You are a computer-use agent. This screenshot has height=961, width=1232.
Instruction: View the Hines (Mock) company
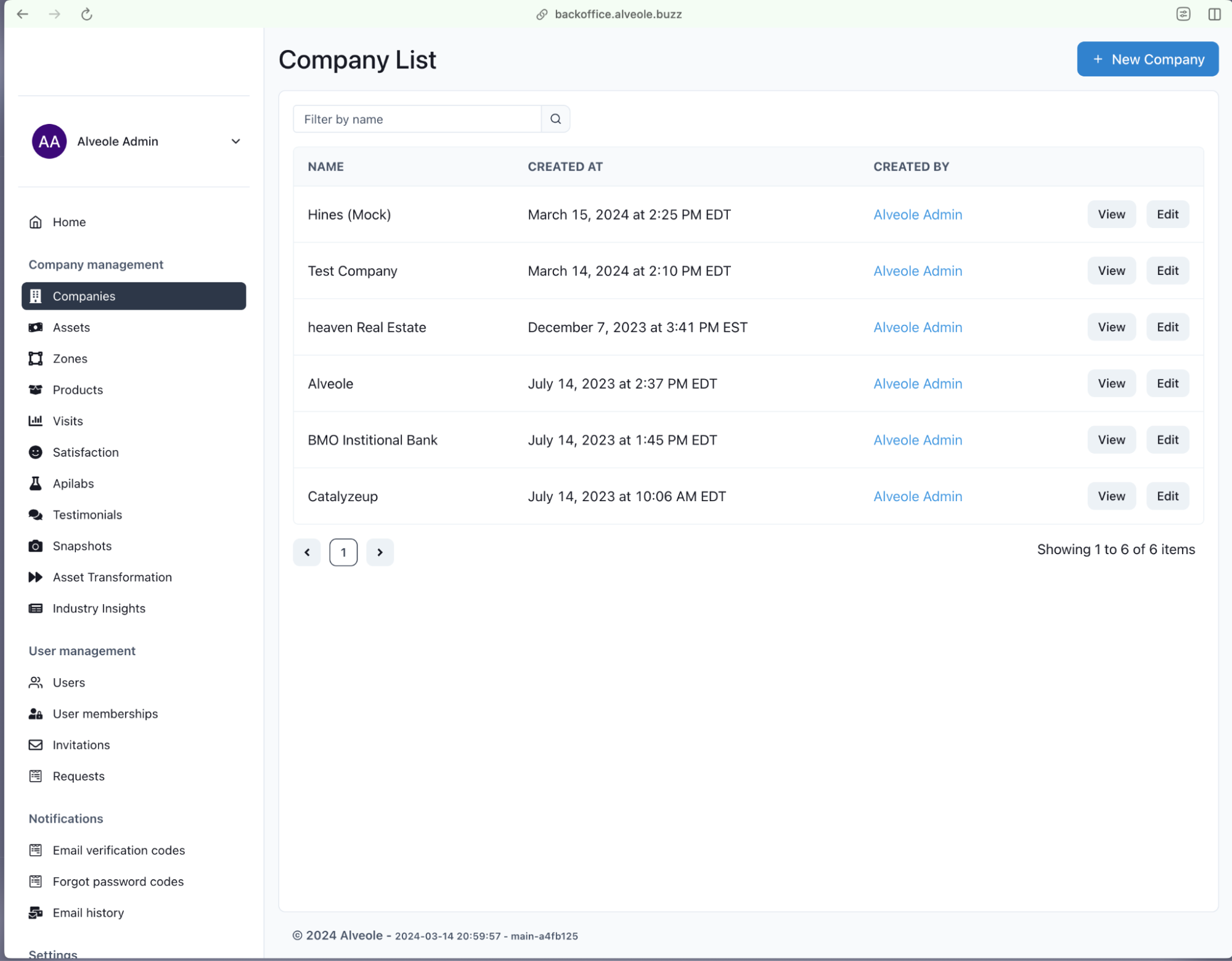point(1111,215)
